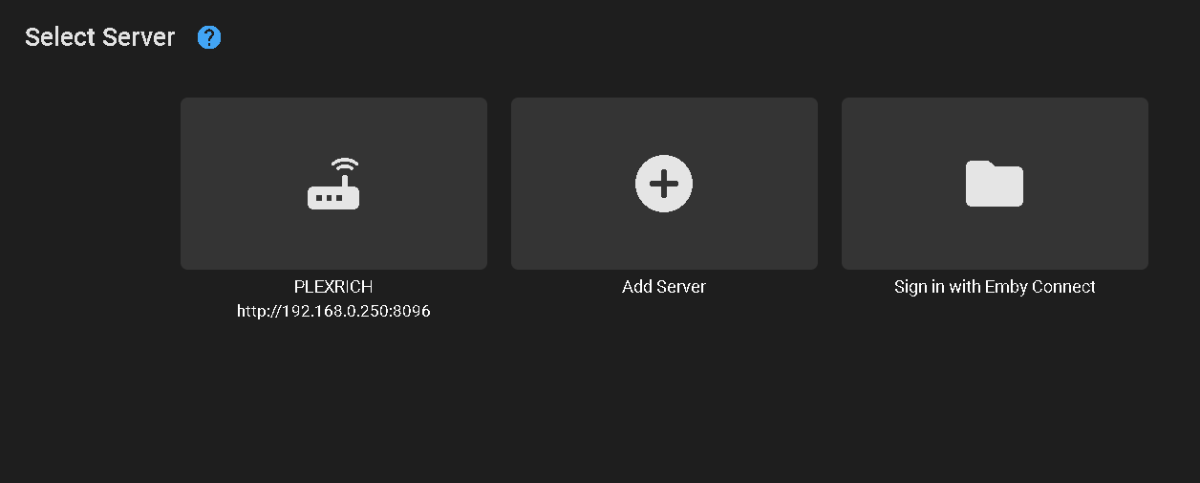This screenshot has height=483, width=1200.
Task: Click the folder icon for Emby Connect
Action: click(994, 185)
